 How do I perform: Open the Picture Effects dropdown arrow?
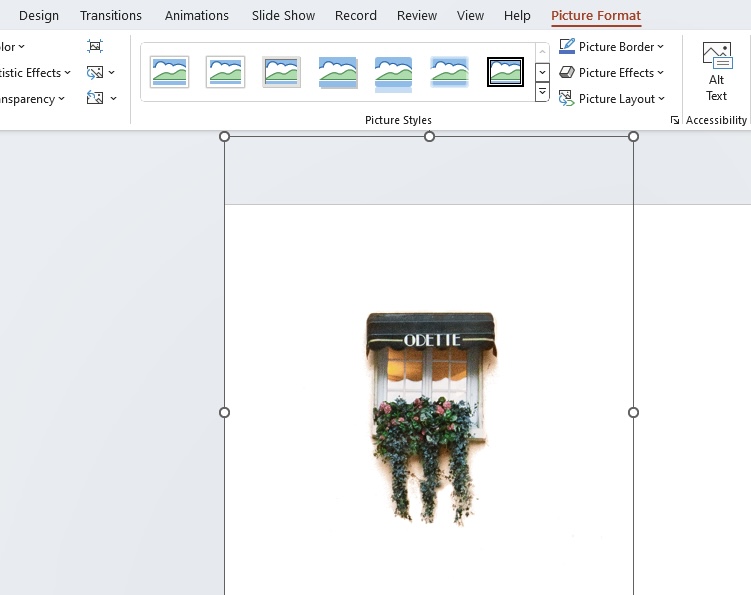pyautogui.click(x=660, y=72)
